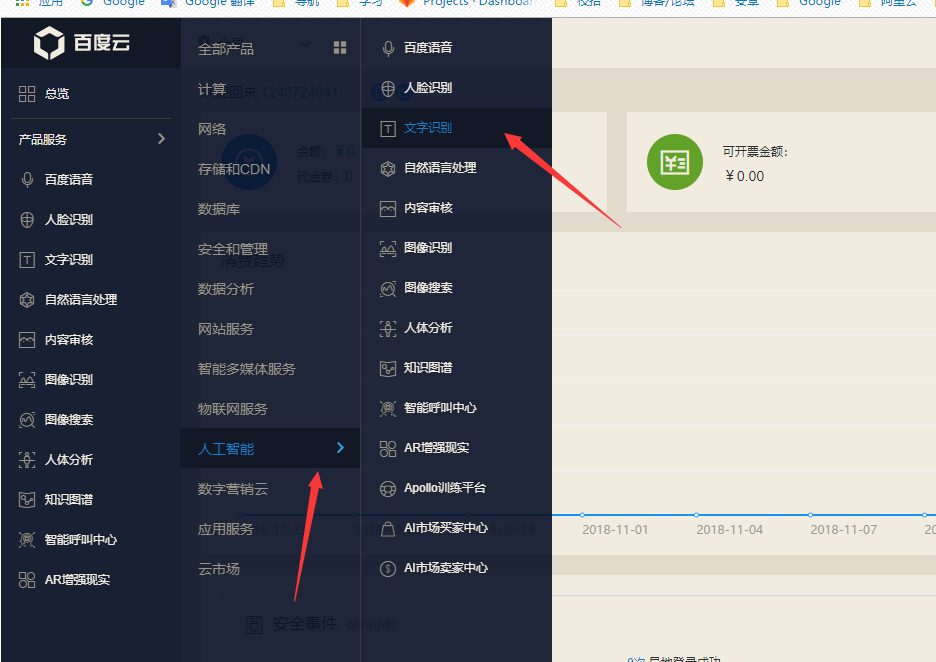This screenshot has height=662, width=936.
Task: Click the submenu icon for 知识图谱
Action: click(x=388, y=368)
